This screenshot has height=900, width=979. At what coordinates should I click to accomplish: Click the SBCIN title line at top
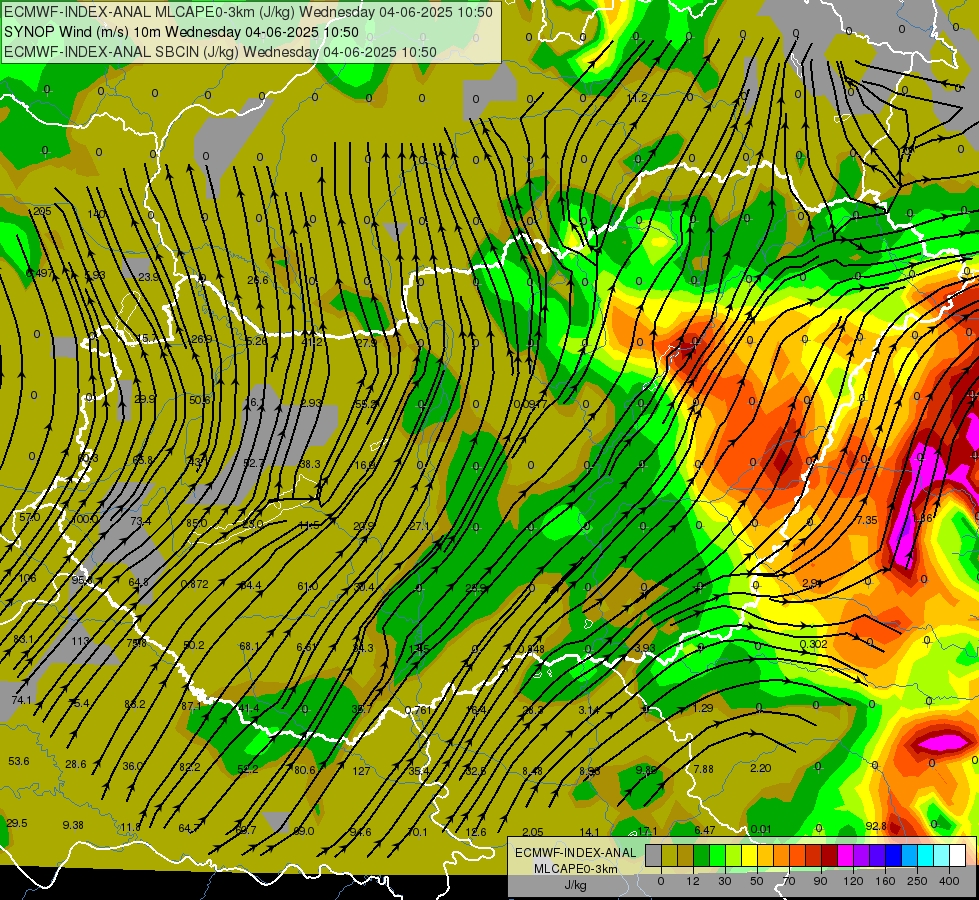pyautogui.click(x=220, y=52)
